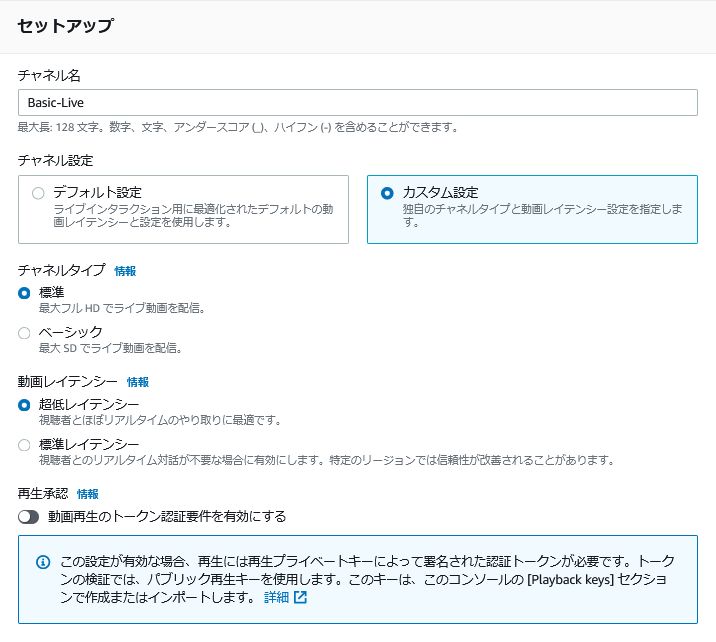
Task: Click the external link icon after 詳細
Action: [300, 597]
